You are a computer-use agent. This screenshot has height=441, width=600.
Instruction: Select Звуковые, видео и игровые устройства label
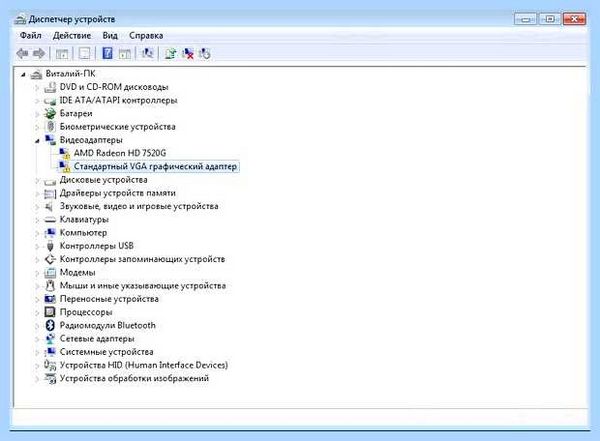(139, 206)
